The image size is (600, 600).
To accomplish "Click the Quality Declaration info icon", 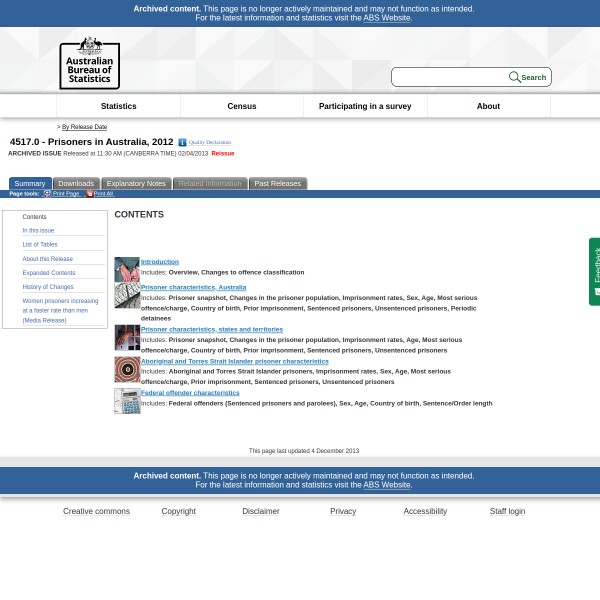I will pyautogui.click(x=182, y=143).
